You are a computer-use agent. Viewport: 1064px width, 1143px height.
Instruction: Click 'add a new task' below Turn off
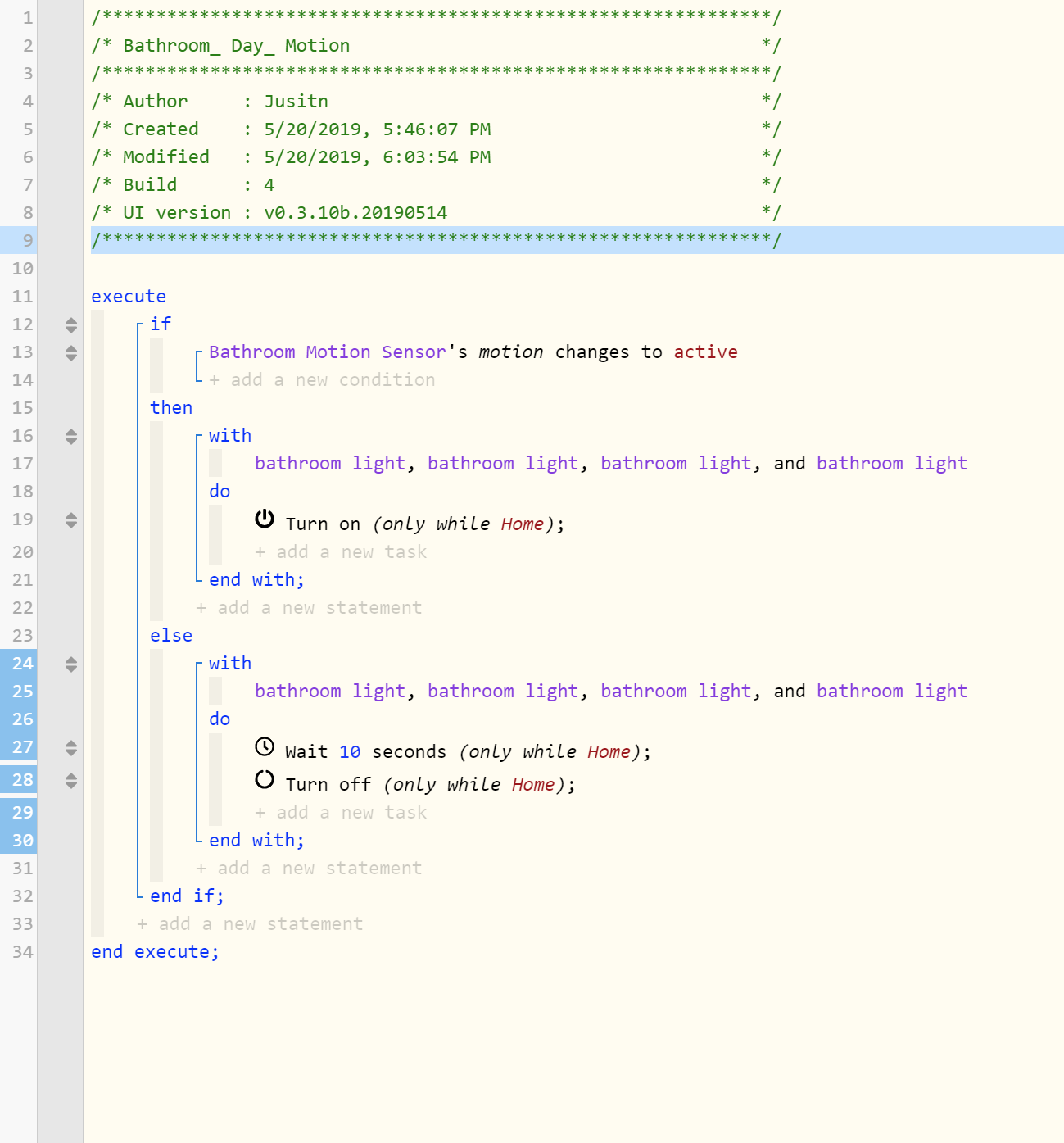[341, 812]
